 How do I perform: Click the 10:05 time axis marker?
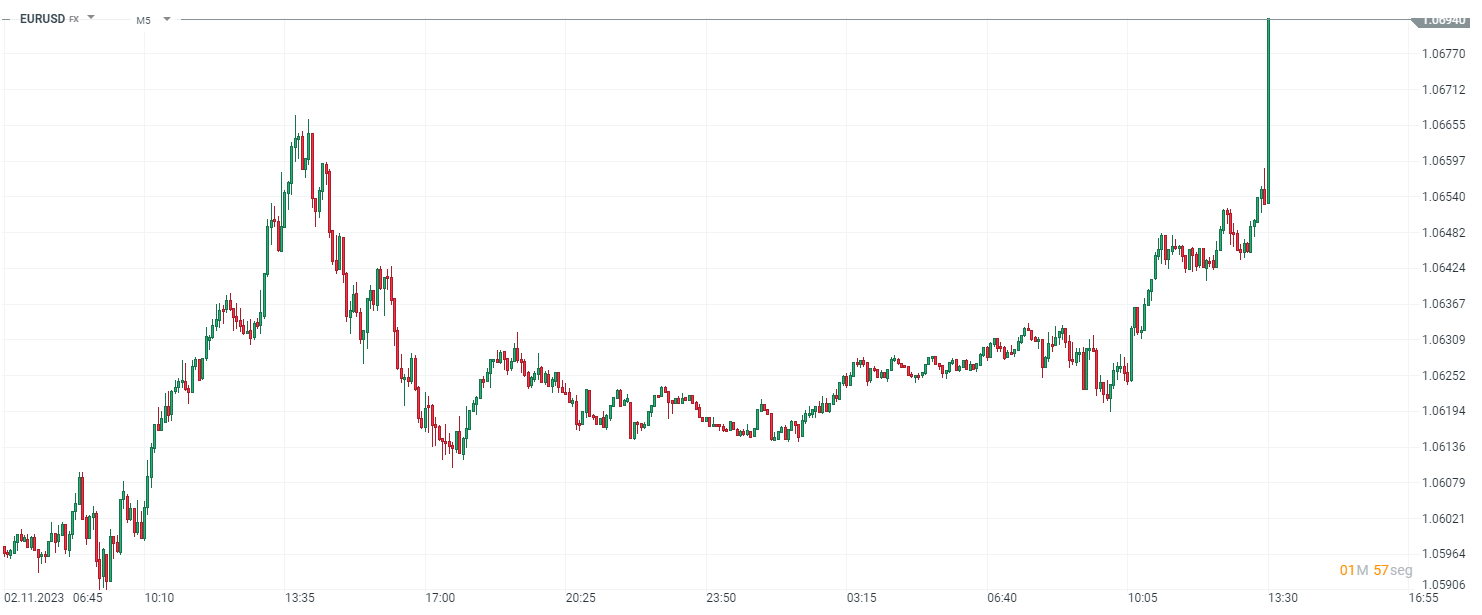pos(1143,598)
